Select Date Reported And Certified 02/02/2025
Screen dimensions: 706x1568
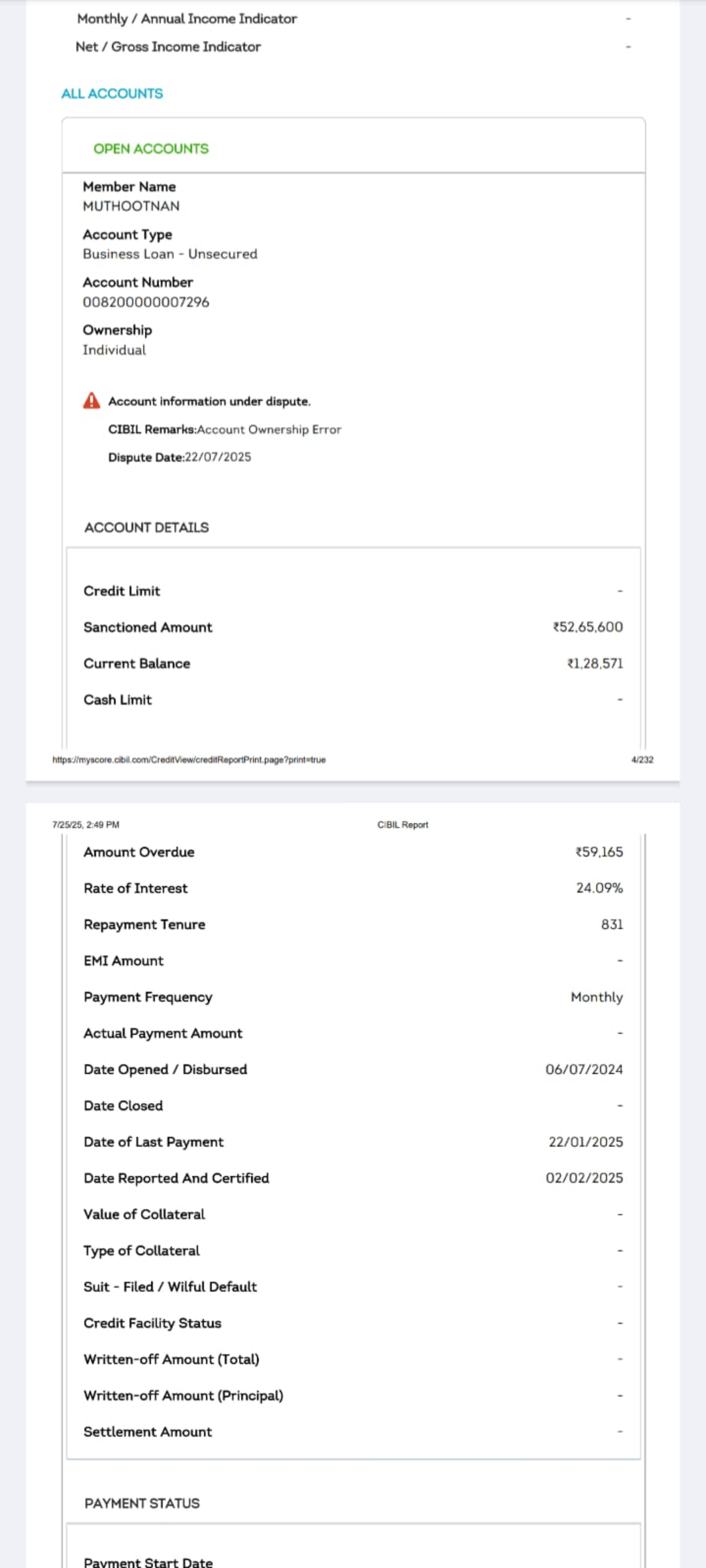point(584,1178)
